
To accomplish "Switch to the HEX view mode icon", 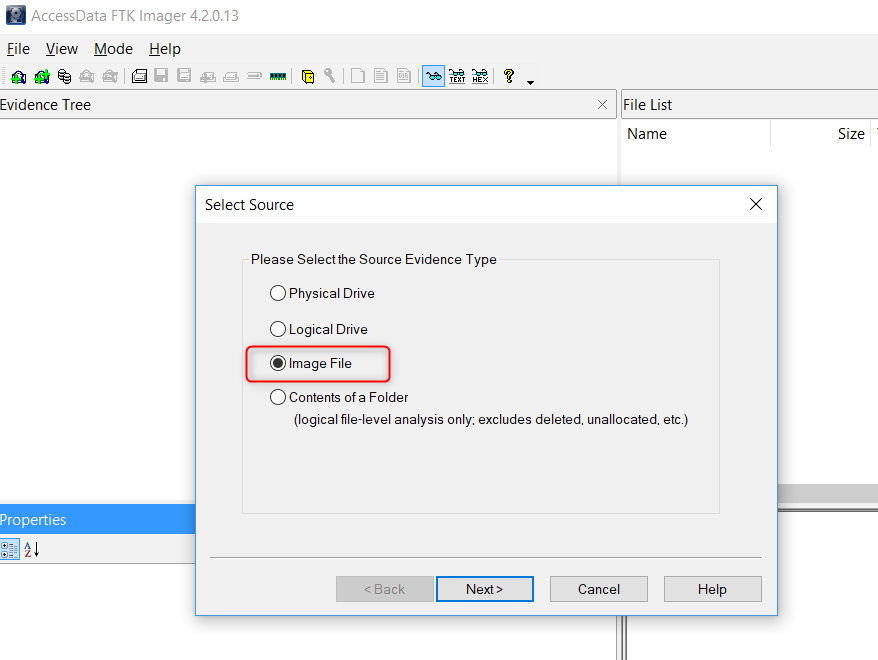I will 480,76.
